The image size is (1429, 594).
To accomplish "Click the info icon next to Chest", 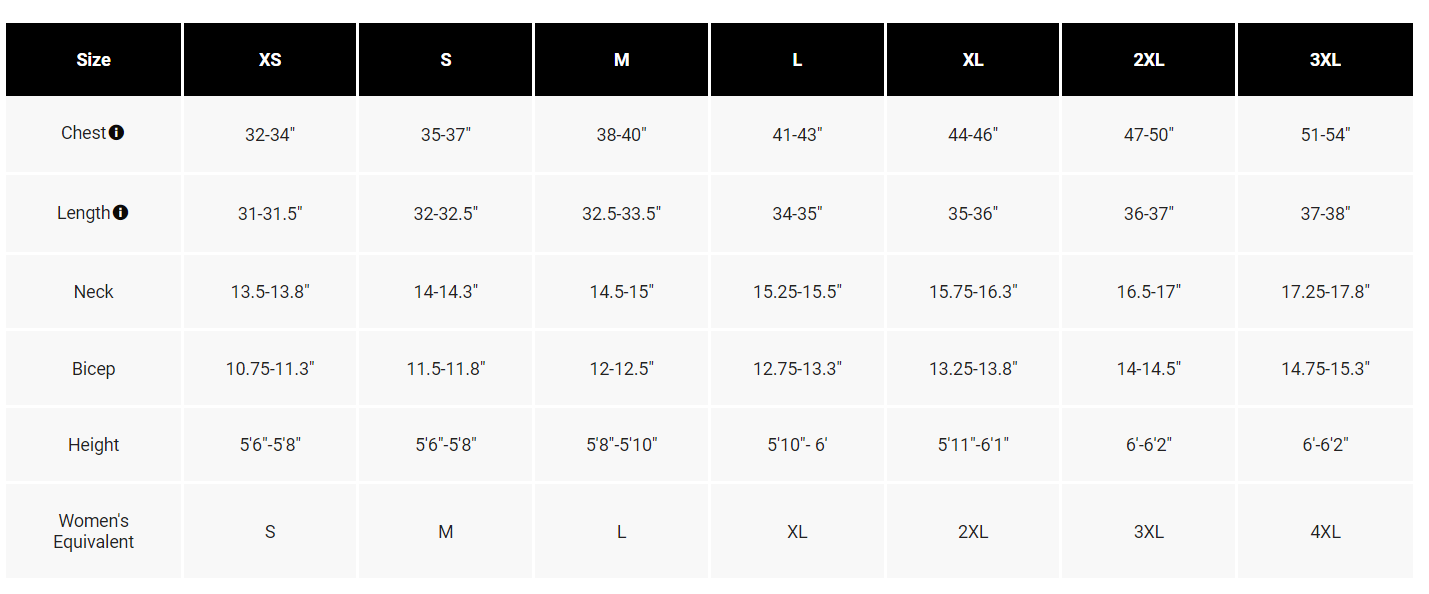I will [x=117, y=133].
